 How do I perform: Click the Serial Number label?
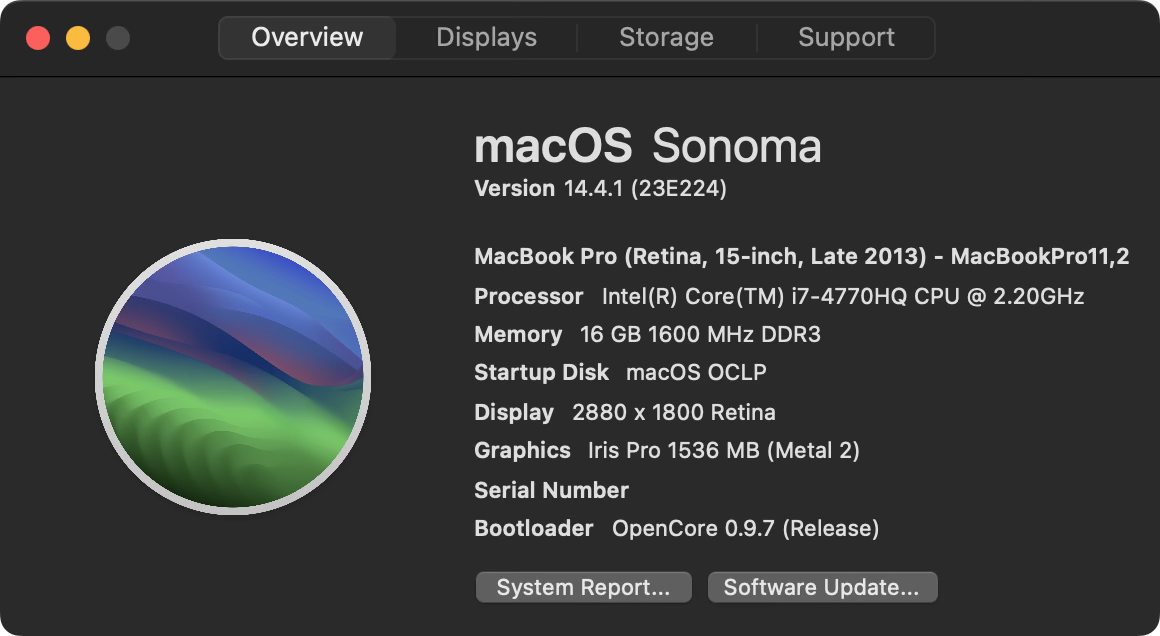(551, 490)
